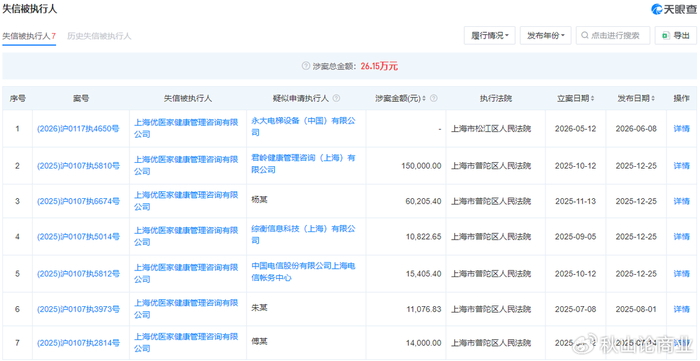Open 上海优医家健康管理咨询有限公司 in row 1
This screenshot has width=700, height=361.
pyautogui.click(x=187, y=129)
